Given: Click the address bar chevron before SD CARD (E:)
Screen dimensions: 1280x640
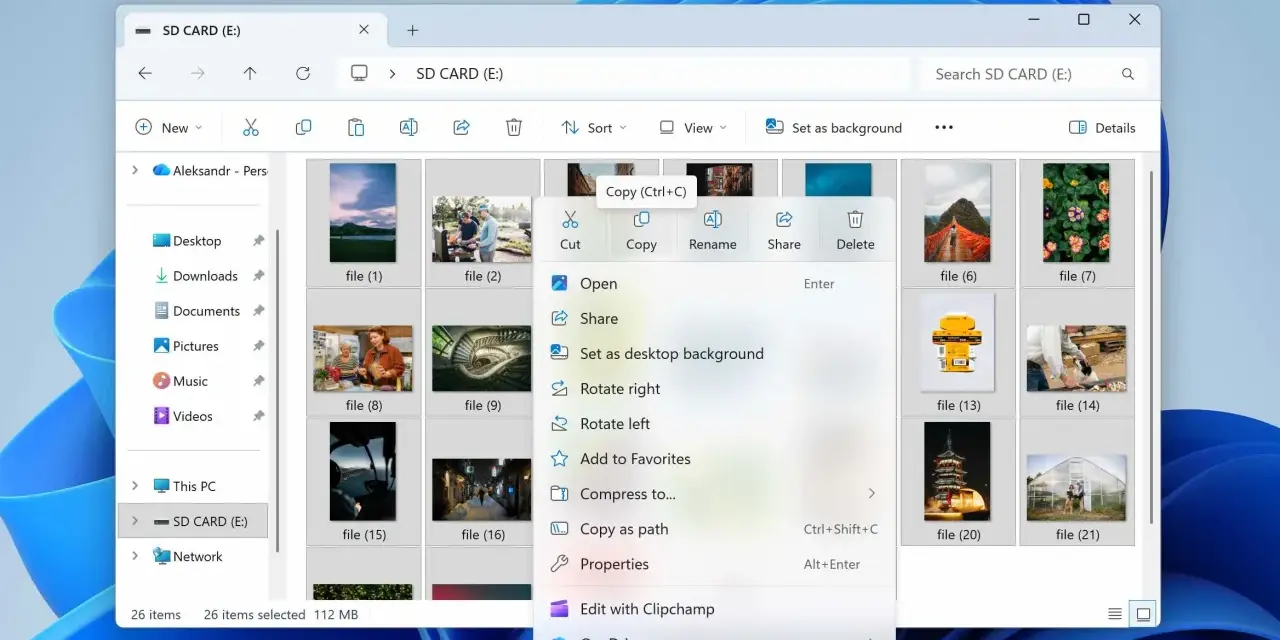Looking at the screenshot, I should click(x=392, y=74).
